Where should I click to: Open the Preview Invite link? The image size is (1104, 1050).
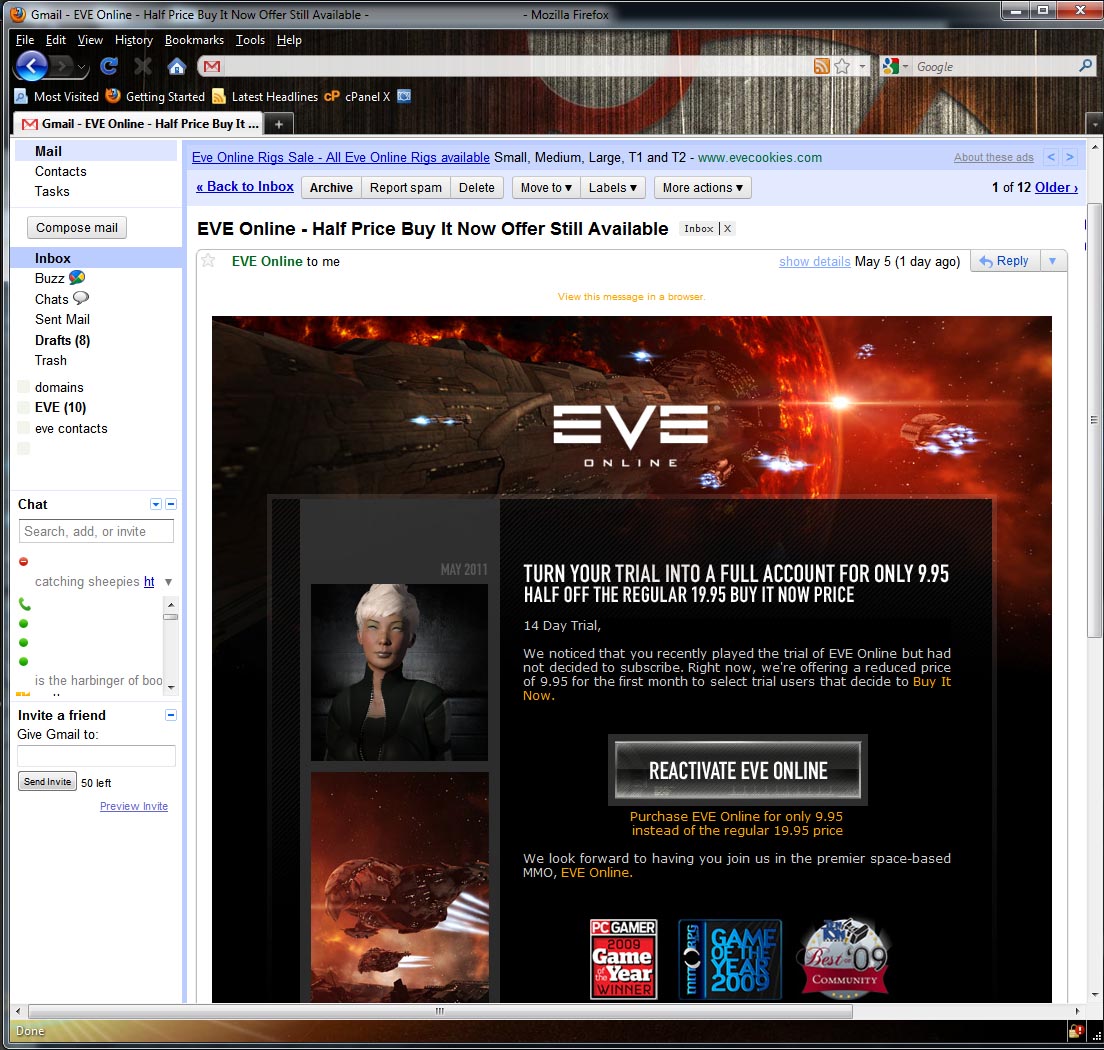(x=134, y=806)
